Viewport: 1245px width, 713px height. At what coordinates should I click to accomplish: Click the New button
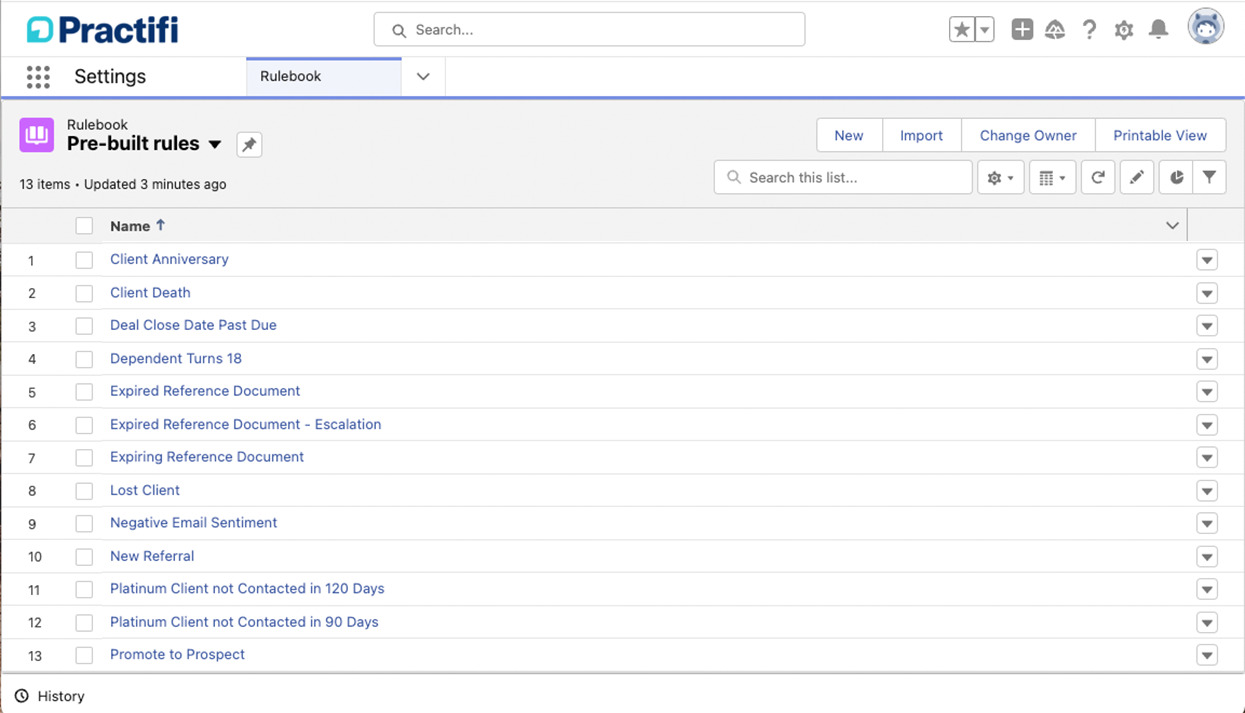[x=849, y=136]
